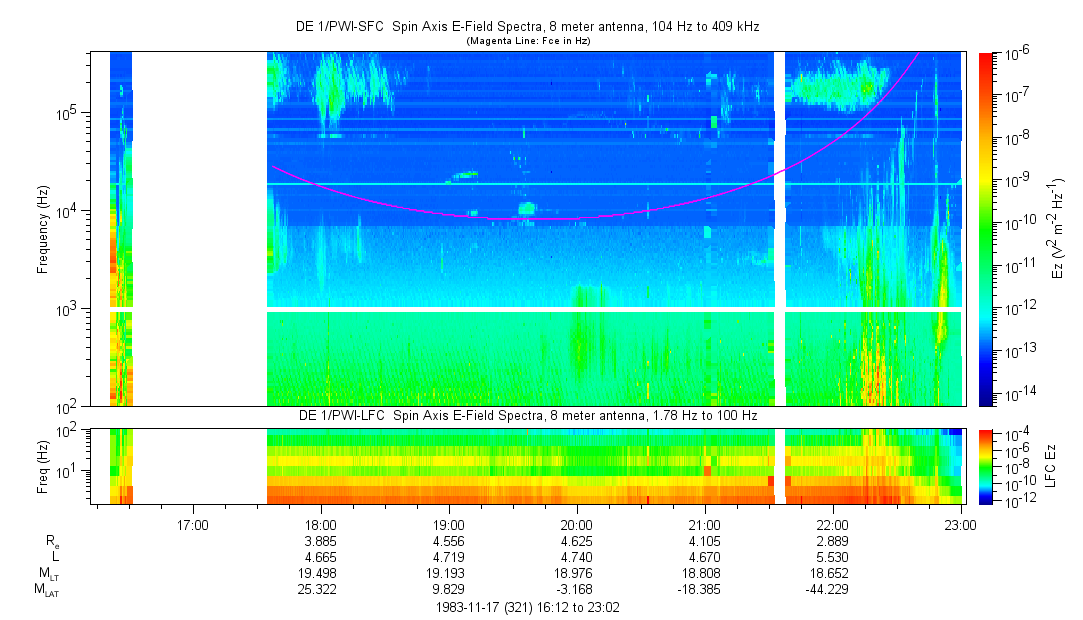Click the MLT row label

coord(48,573)
